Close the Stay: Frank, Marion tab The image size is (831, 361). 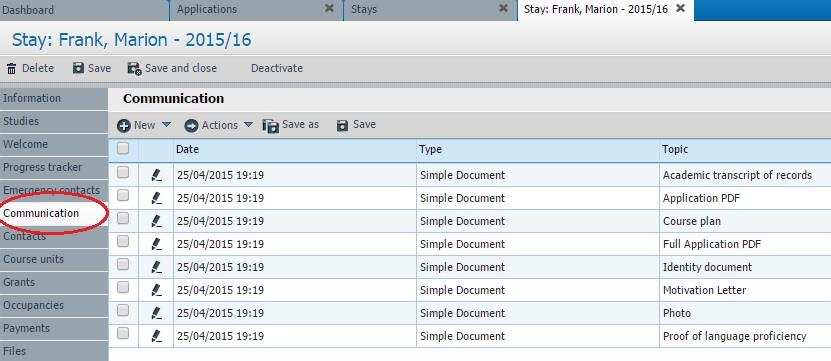681,8
